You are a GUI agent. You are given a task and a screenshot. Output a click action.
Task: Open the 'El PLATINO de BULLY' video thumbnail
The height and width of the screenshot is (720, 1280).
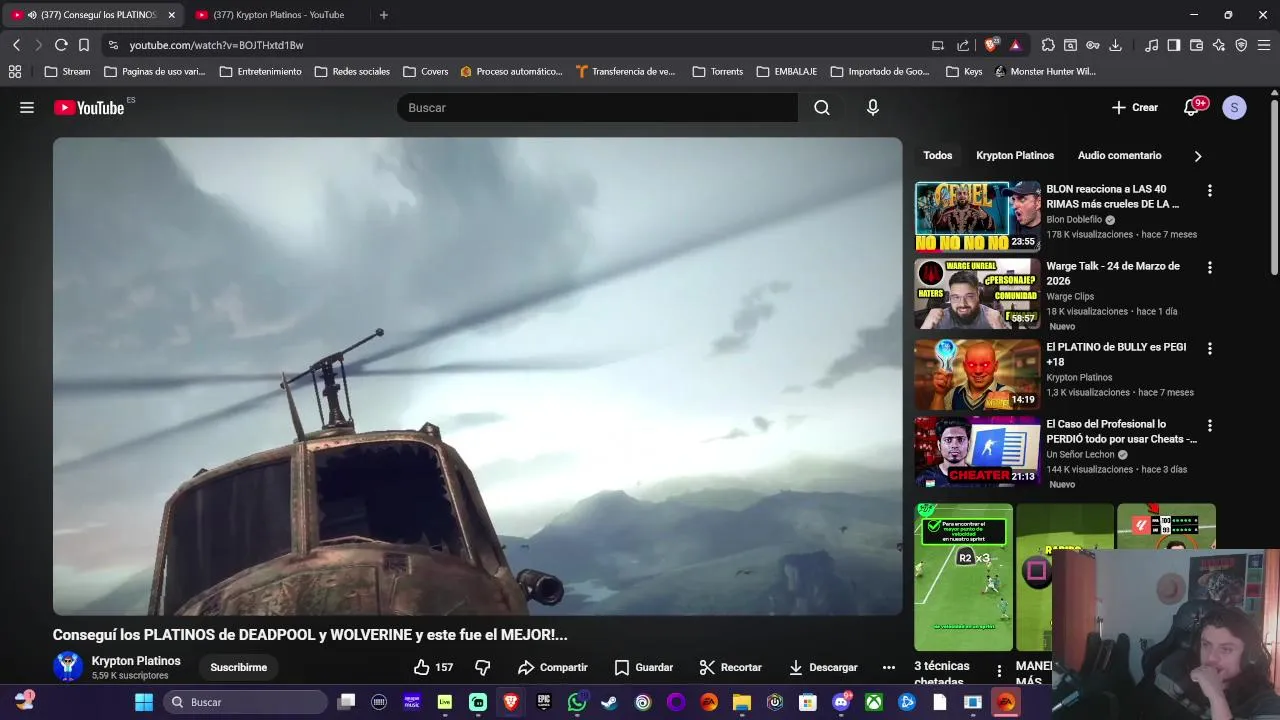[978, 374]
